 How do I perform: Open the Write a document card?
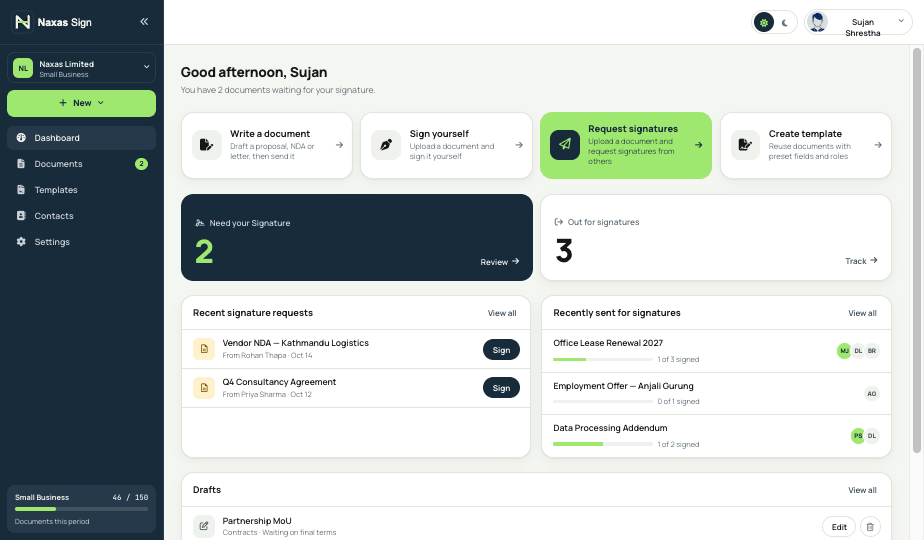(267, 146)
